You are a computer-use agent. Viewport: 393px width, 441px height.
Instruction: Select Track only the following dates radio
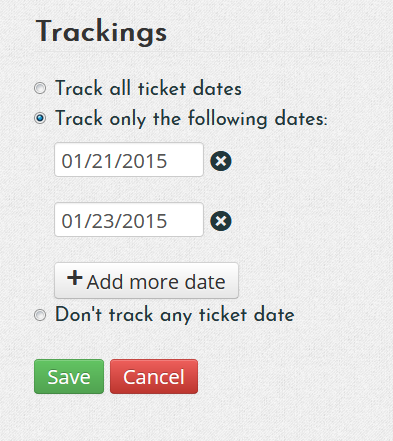pyautogui.click(x=40, y=118)
